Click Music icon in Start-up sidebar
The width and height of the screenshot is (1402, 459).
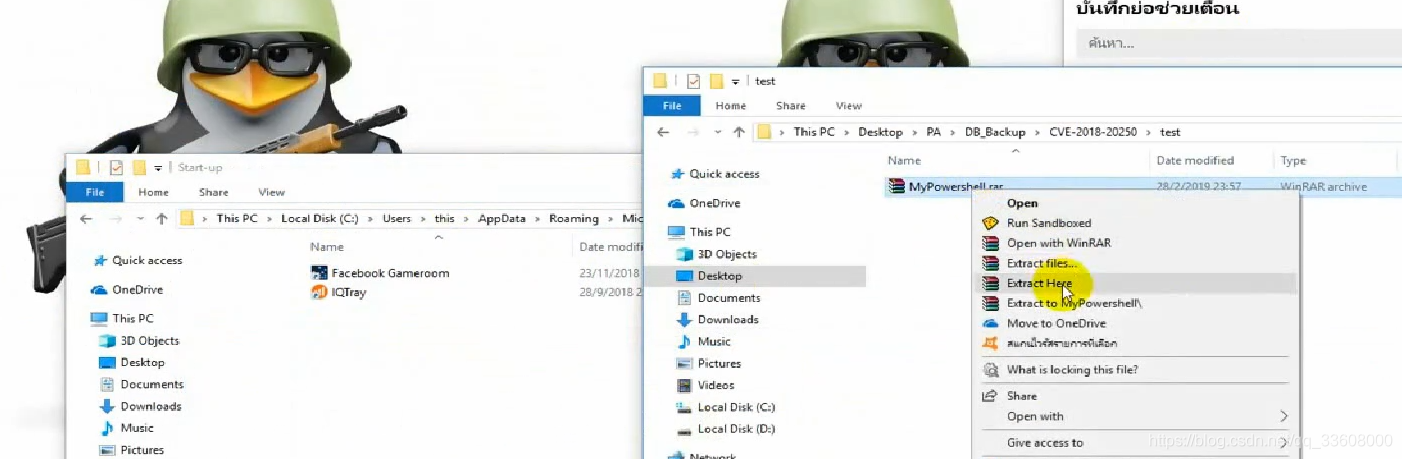pyautogui.click(x=108, y=428)
